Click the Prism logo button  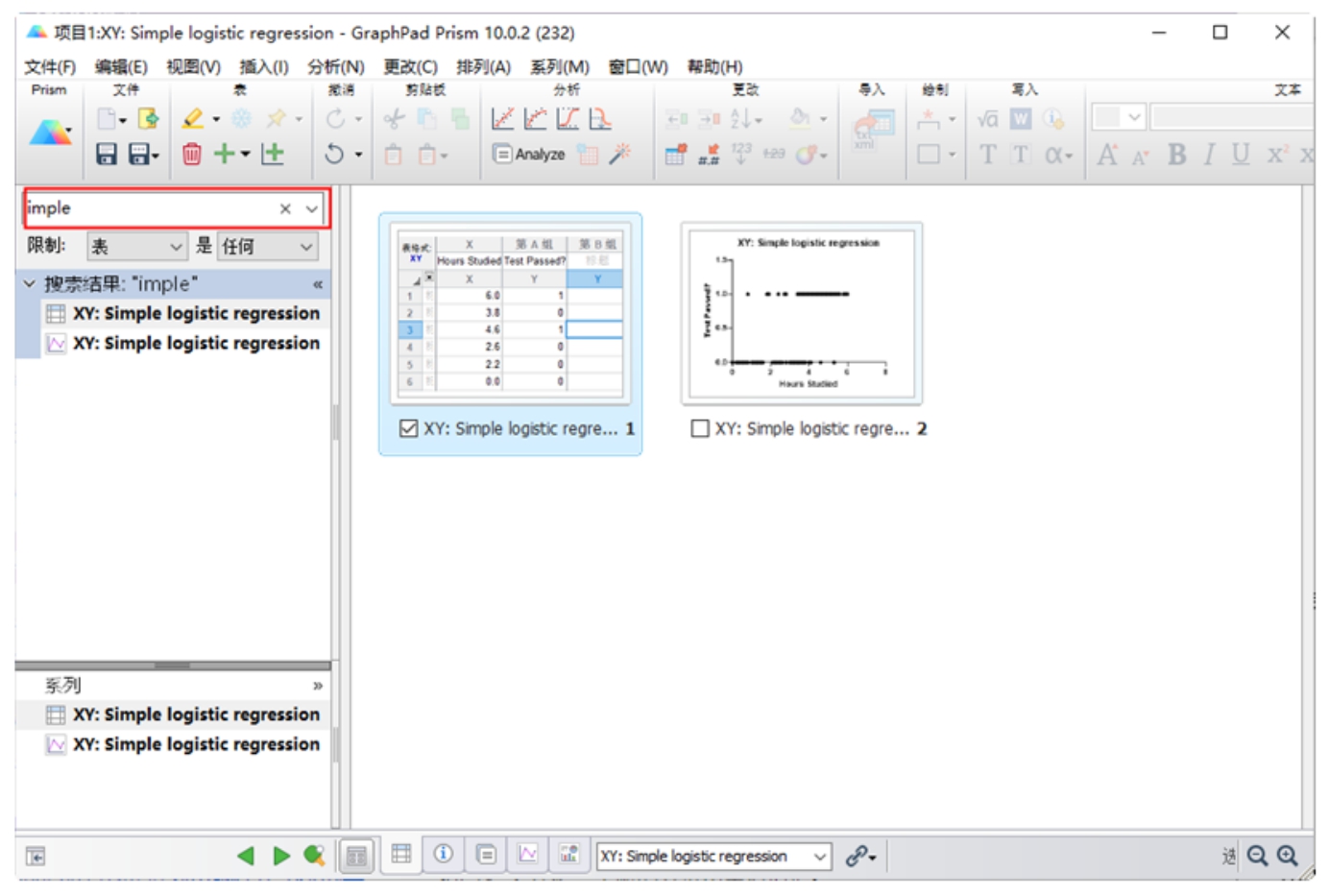click(x=50, y=133)
